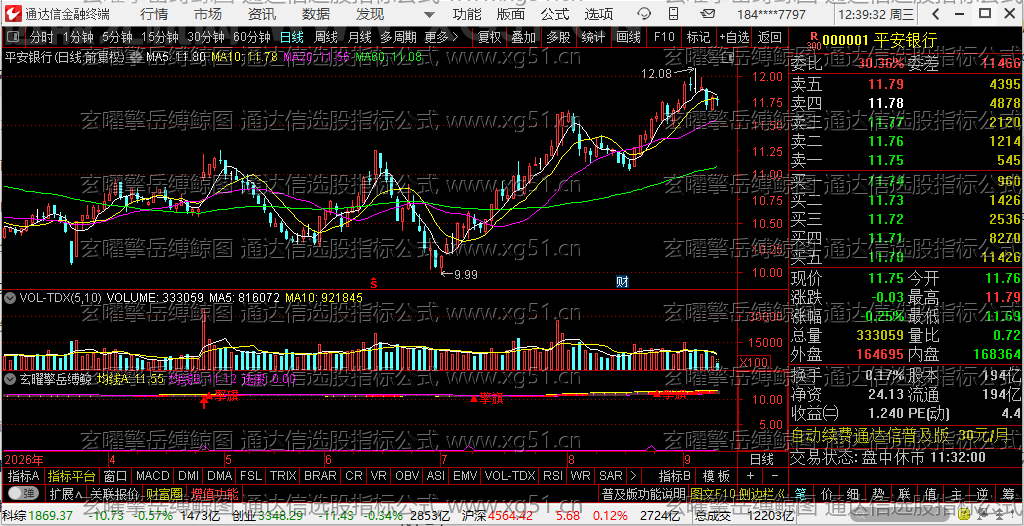Click the small square icon before 分时

pos(14,37)
